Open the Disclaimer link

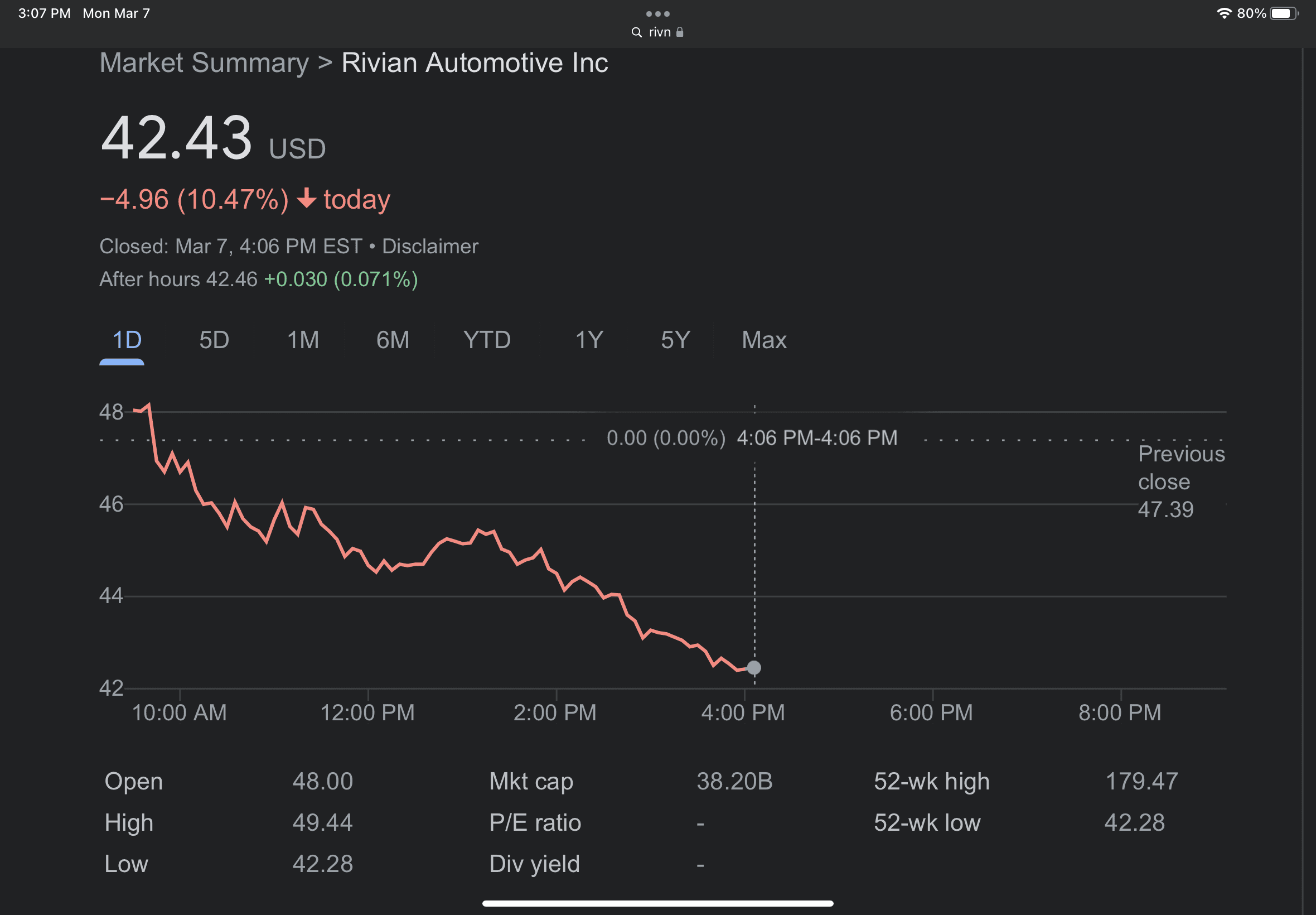pos(430,247)
